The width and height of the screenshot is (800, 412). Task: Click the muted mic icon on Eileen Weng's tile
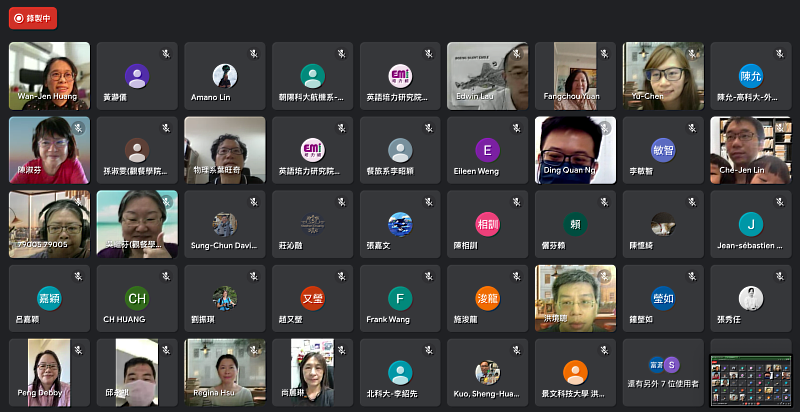pyautogui.click(x=517, y=127)
